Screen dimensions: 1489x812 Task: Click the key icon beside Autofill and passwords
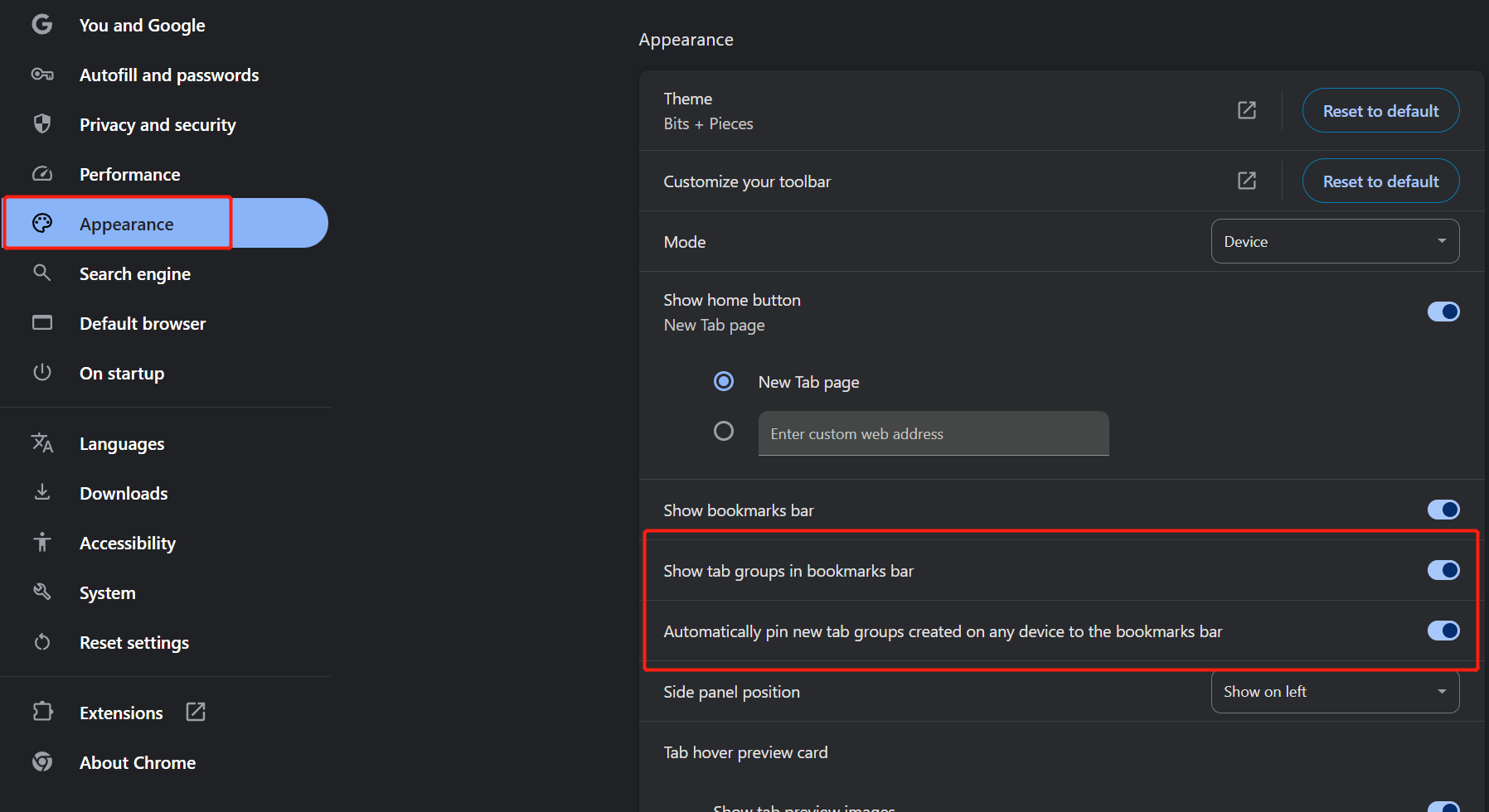pos(42,75)
